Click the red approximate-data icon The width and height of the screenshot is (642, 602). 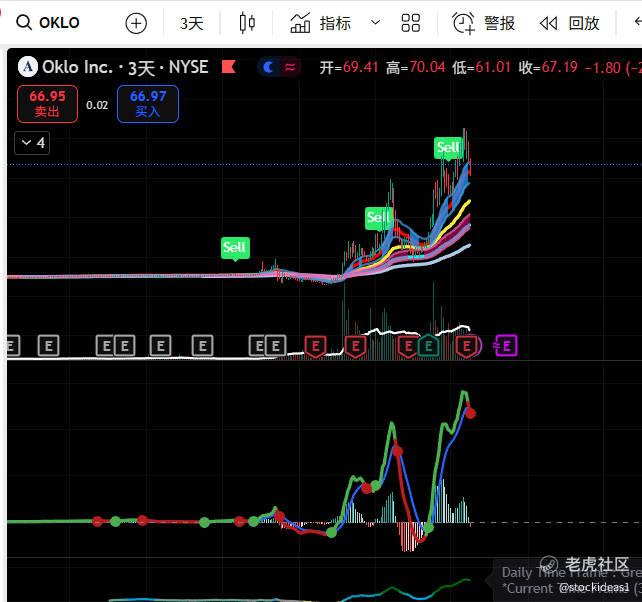(x=290, y=67)
